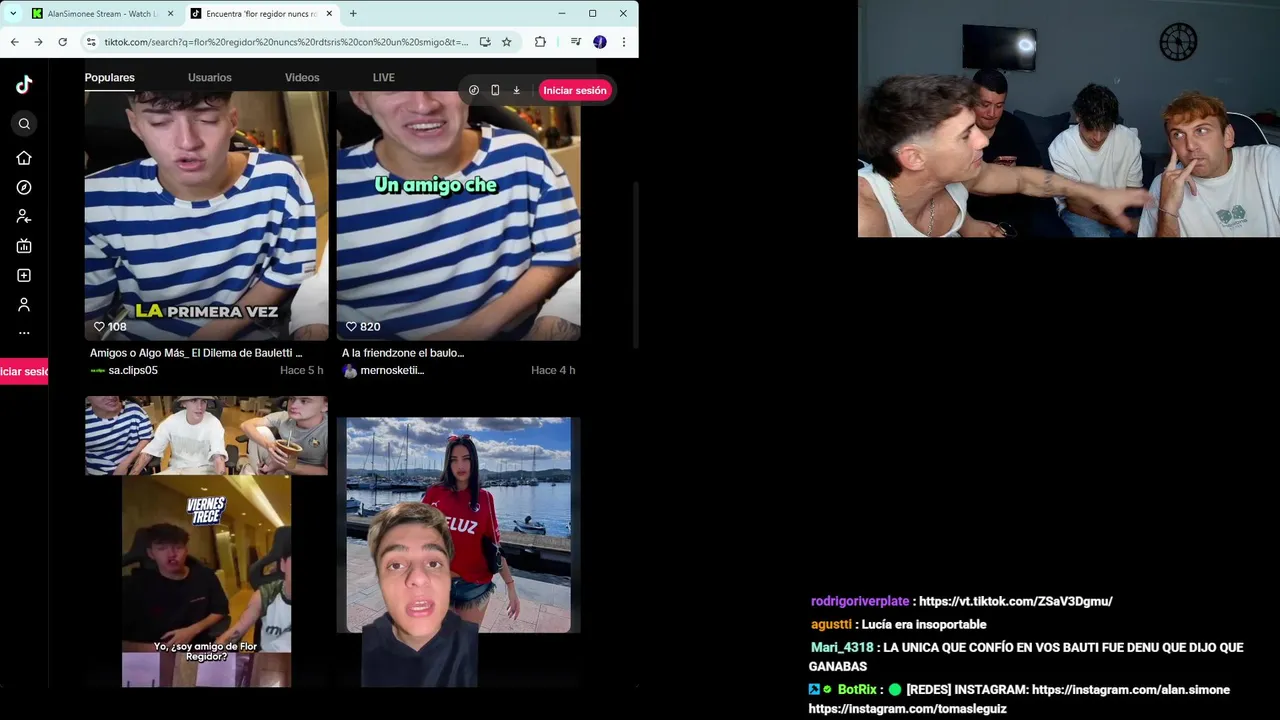
Task: Click the title Amigos o Algo Más
Action: [196, 353]
